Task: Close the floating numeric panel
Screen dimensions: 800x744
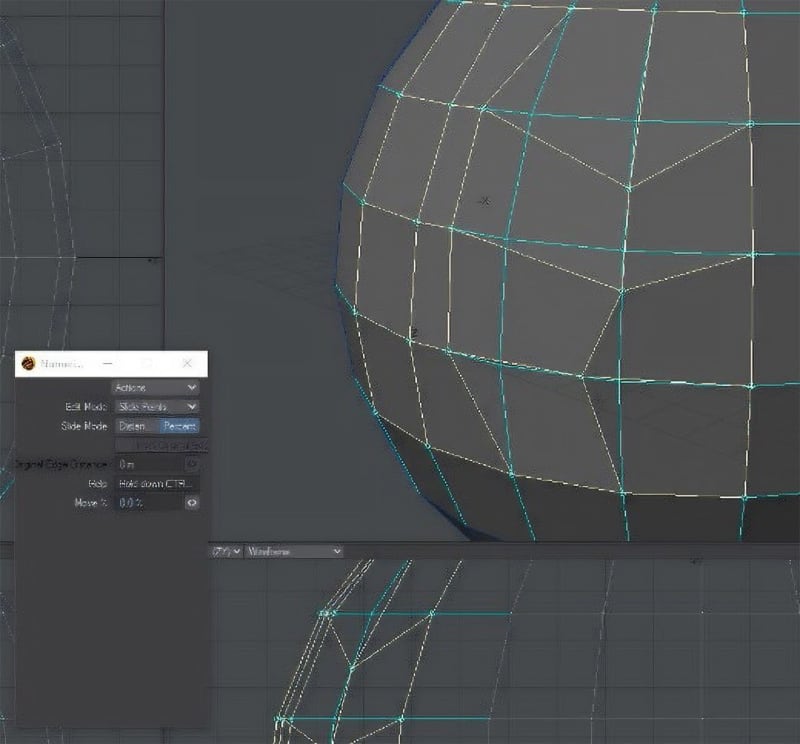Action: point(186,364)
